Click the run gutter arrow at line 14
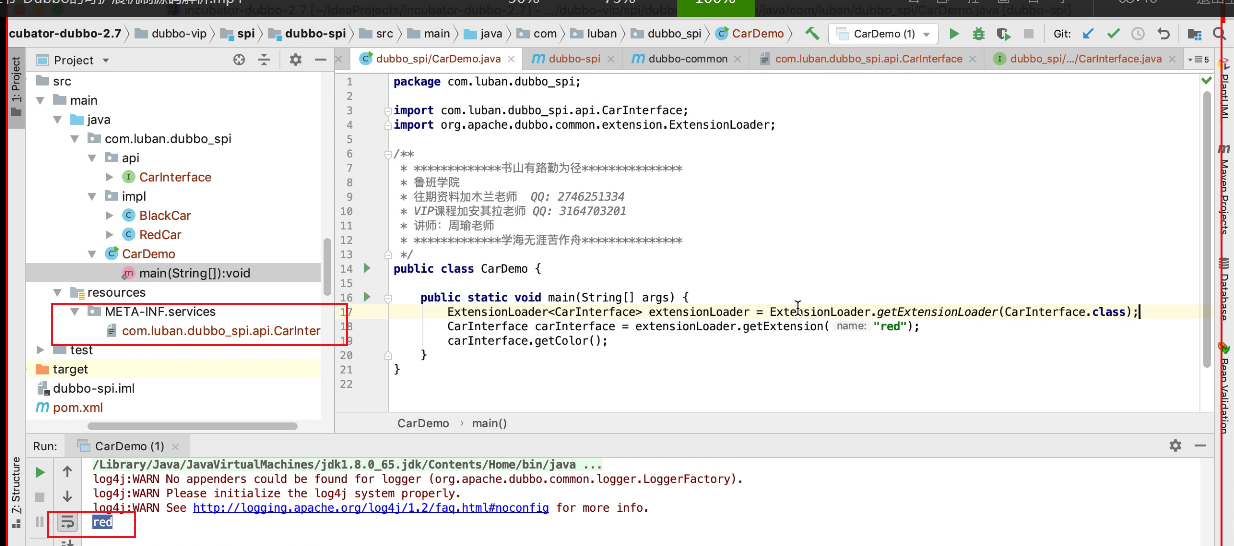This screenshot has width=1234, height=546. click(367, 269)
